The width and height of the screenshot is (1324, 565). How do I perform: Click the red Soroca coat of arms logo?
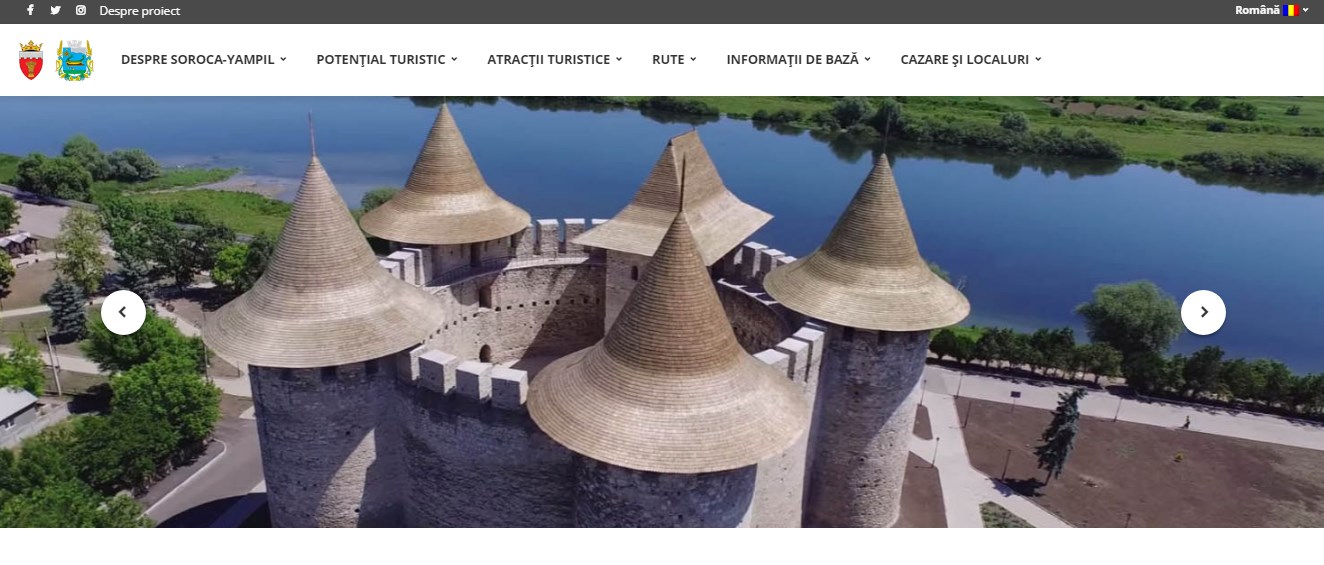pyautogui.click(x=31, y=60)
